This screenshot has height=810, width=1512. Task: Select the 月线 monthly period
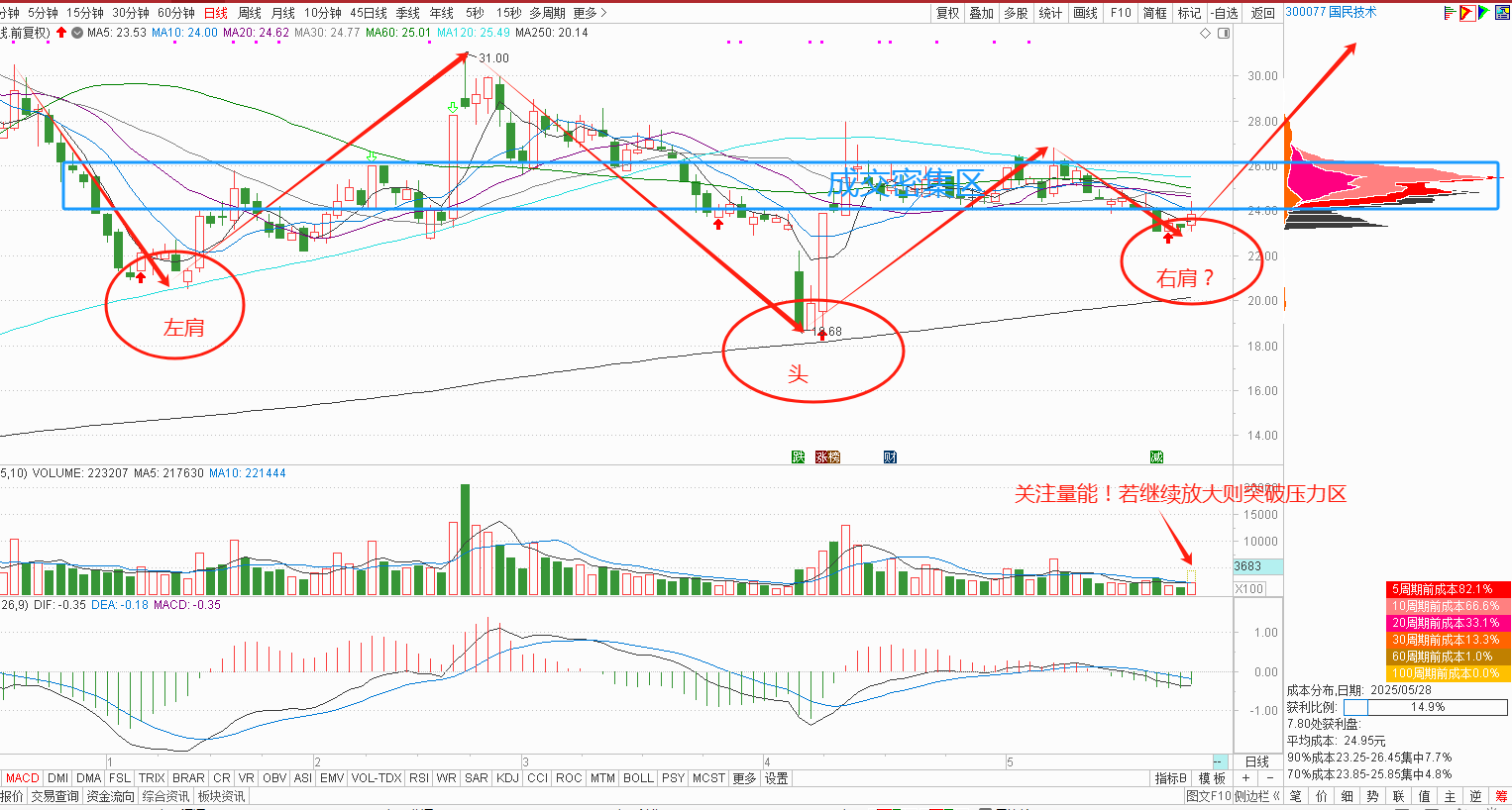pyautogui.click(x=283, y=13)
